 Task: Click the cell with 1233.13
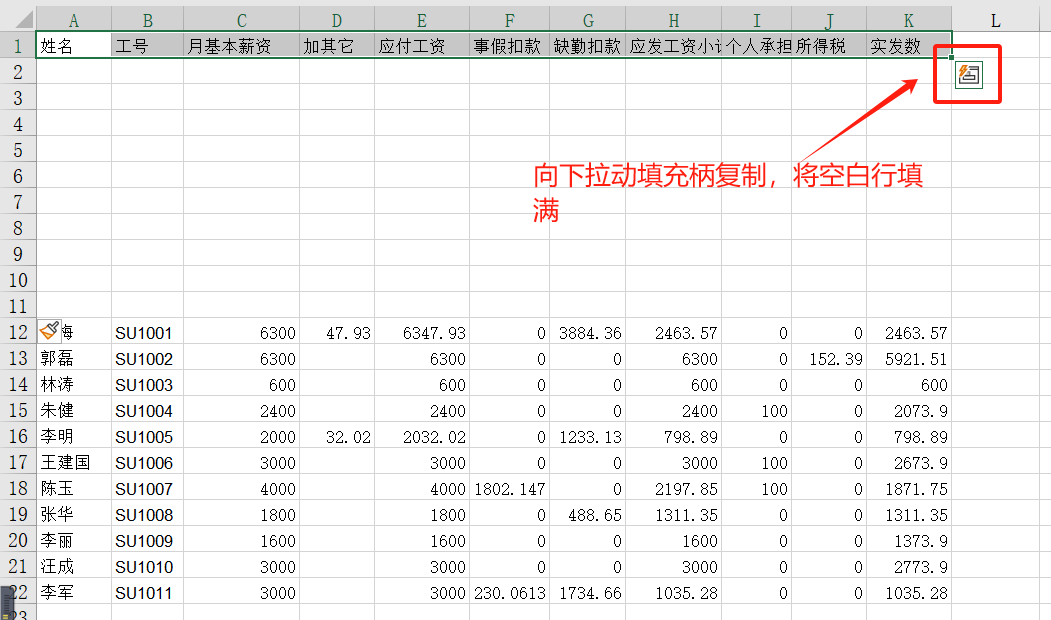[x=588, y=436]
